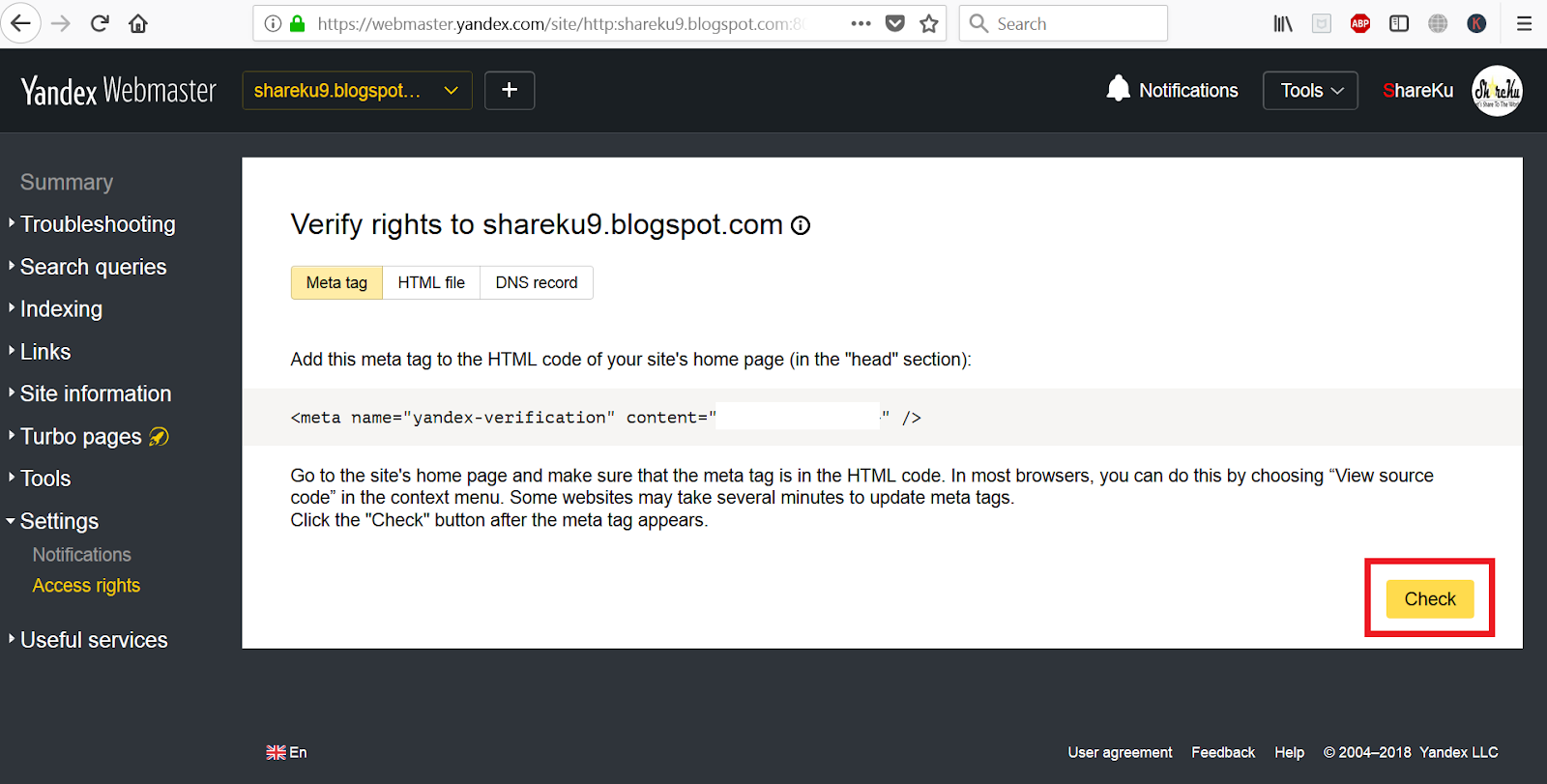This screenshot has width=1547, height=784.
Task: Toggle the sidebar view icon
Action: (1399, 23)
